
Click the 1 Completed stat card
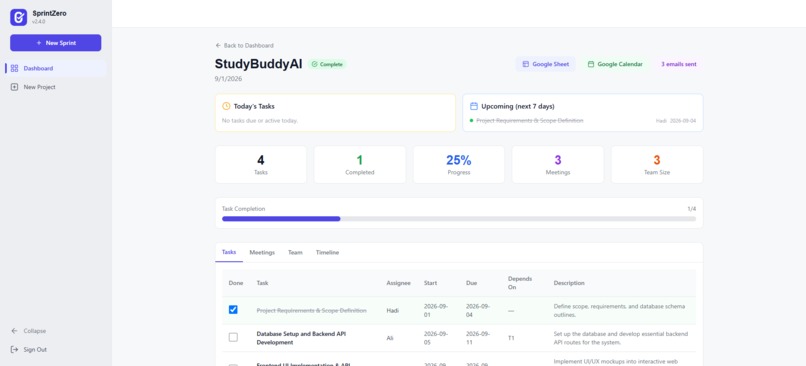(x=360, y=164)
